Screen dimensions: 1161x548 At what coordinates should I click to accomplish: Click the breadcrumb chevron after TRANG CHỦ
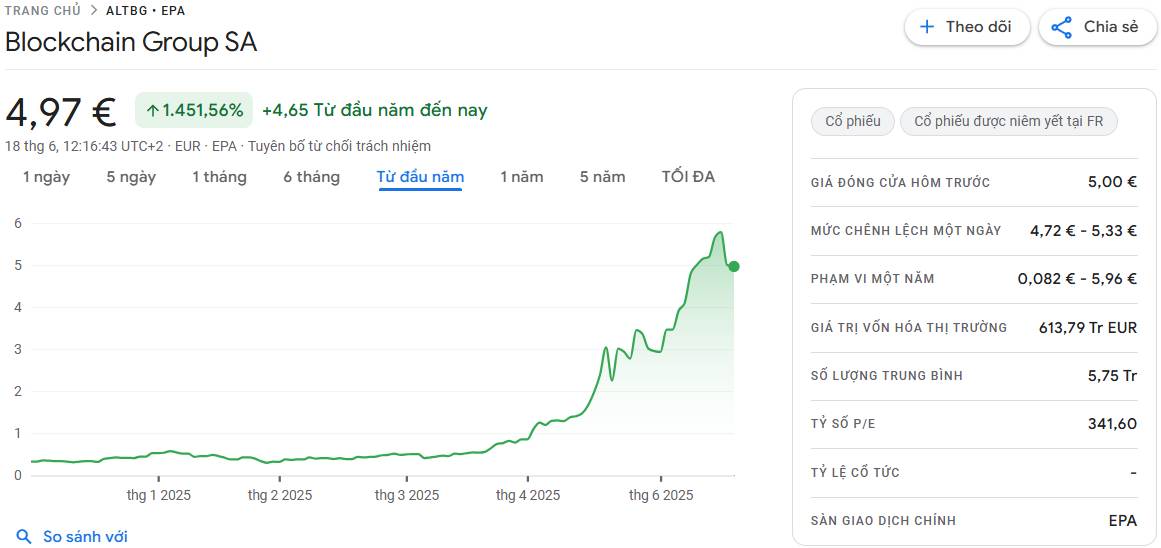point(93,10)
